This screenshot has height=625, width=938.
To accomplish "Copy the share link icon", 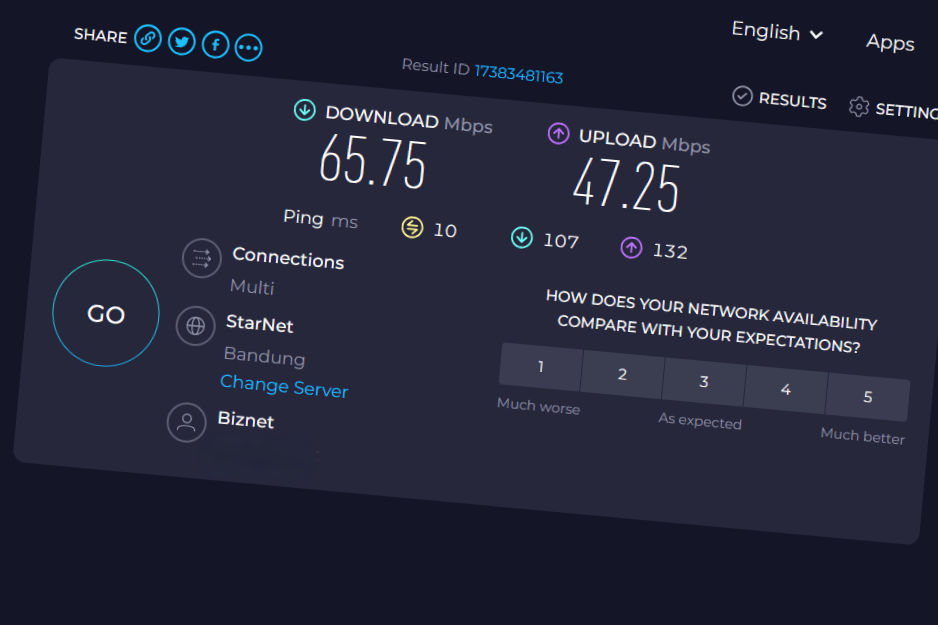I will tap(148, 38).
